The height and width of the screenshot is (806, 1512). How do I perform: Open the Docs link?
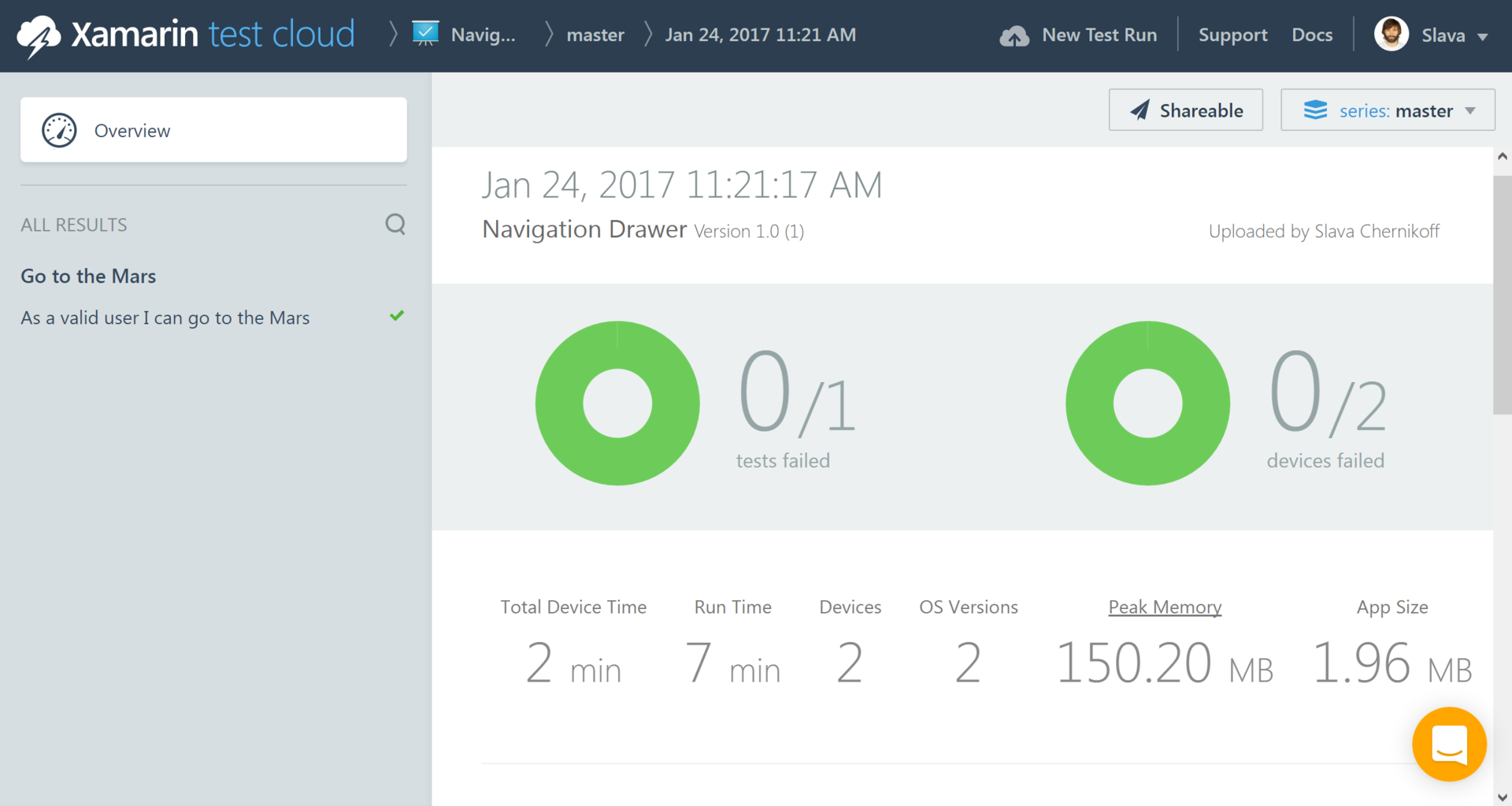pyautogui.click(x=1312, y=35)
